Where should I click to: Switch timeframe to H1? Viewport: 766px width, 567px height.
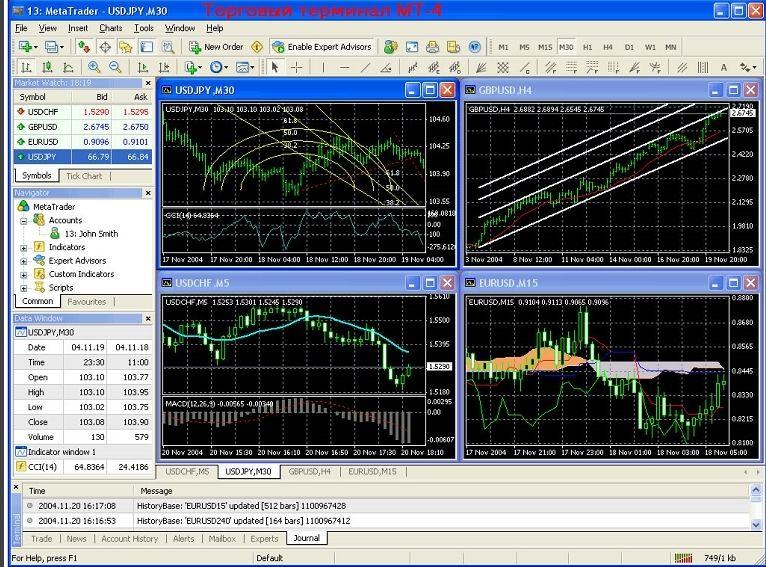coord(587,47)
